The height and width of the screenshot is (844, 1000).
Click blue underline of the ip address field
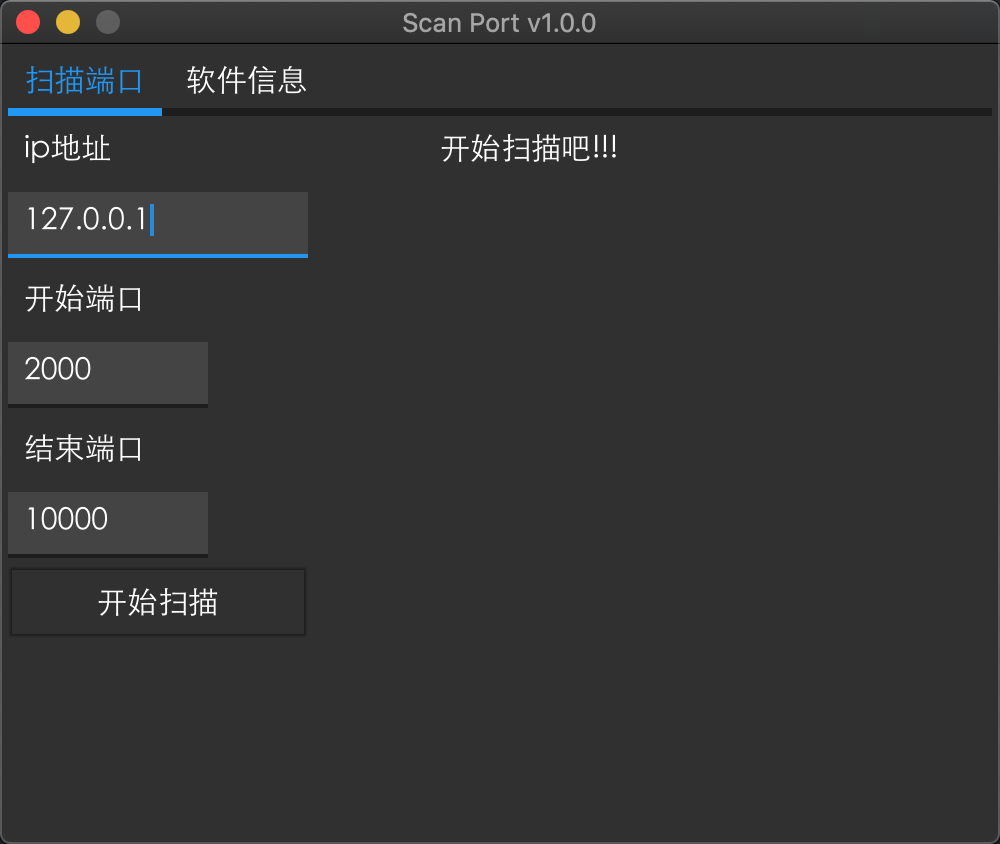(157, 256)
